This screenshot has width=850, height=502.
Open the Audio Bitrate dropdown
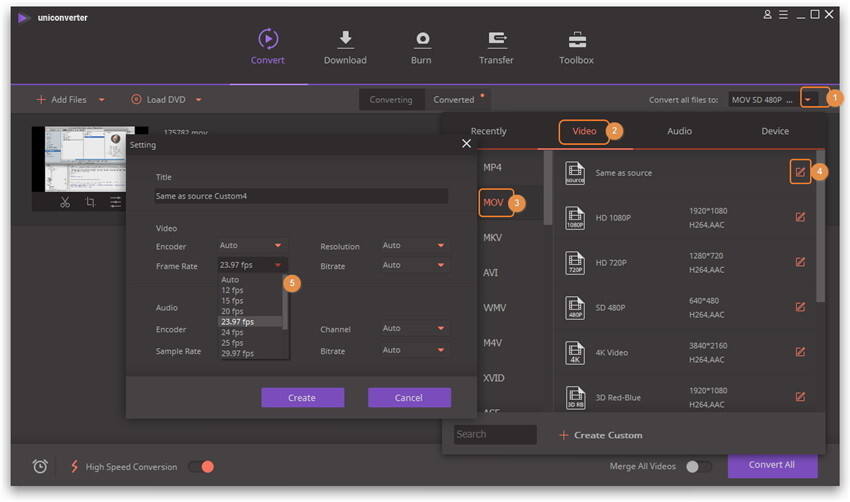pos(414,350)
